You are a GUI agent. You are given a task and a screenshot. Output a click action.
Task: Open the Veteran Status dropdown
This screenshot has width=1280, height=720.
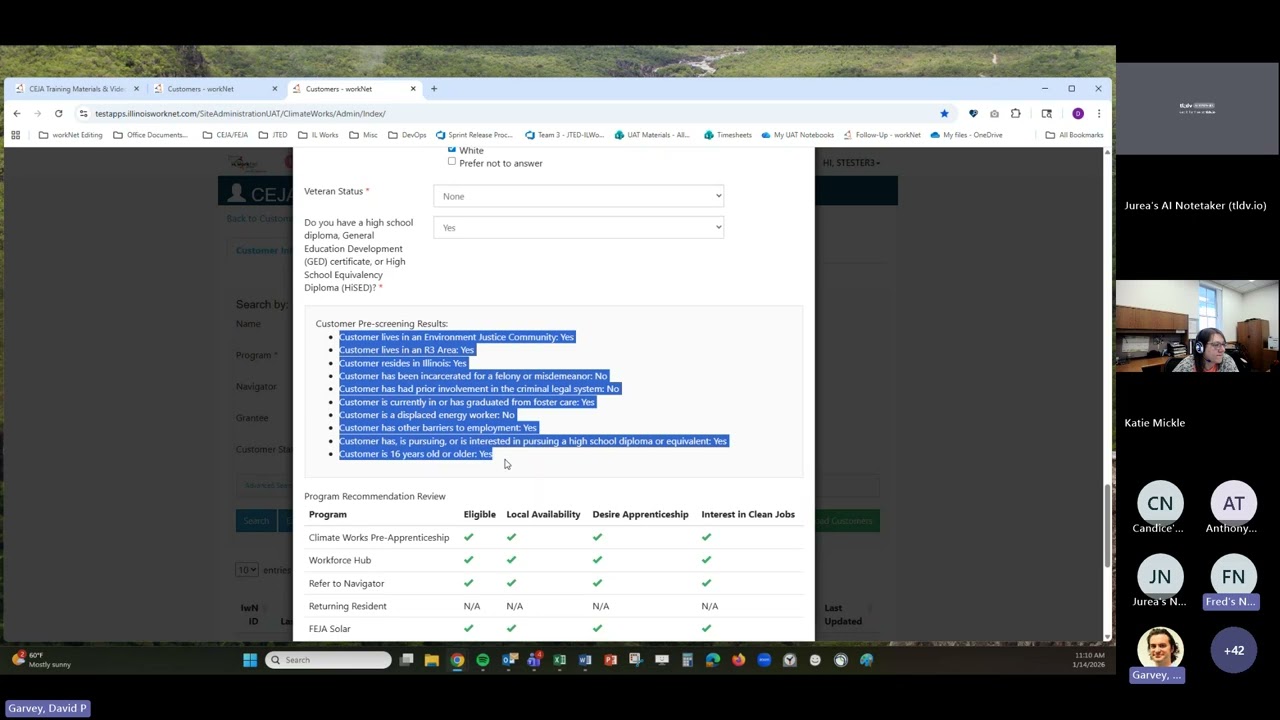[578, 196]
